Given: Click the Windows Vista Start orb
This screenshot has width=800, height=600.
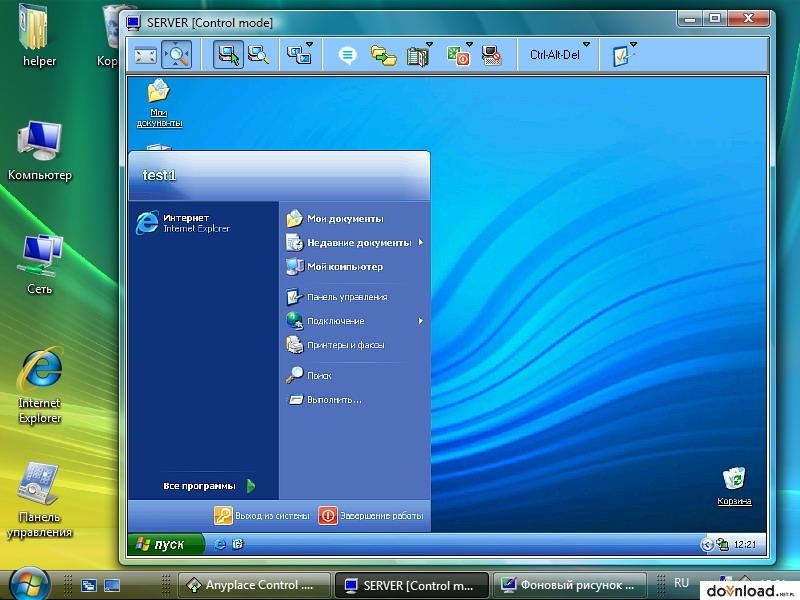Looking at the screenshot, I should 30,585.
